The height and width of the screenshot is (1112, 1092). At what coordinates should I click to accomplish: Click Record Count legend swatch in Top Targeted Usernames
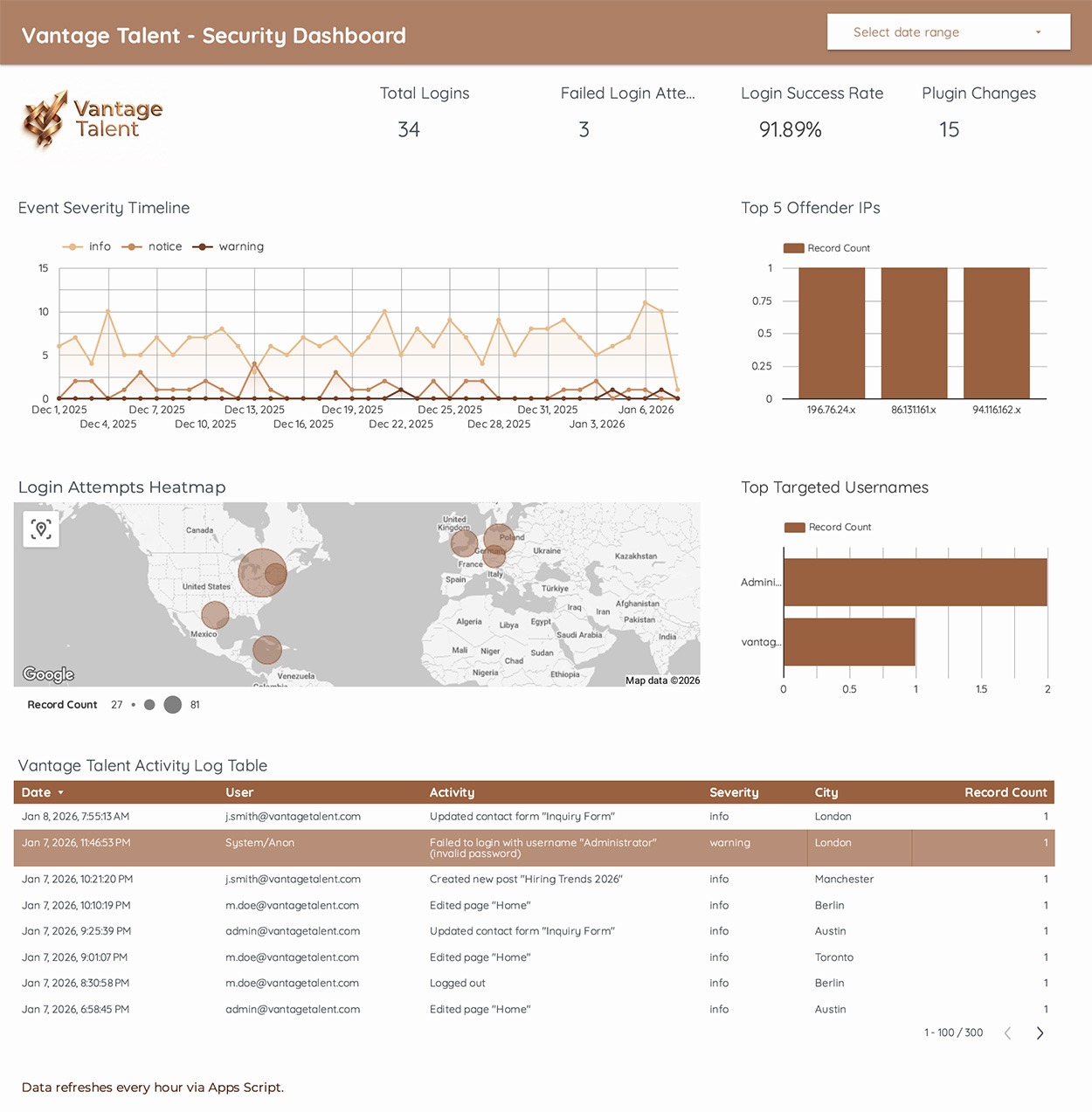pyautogui.click(x=794, y=528)
